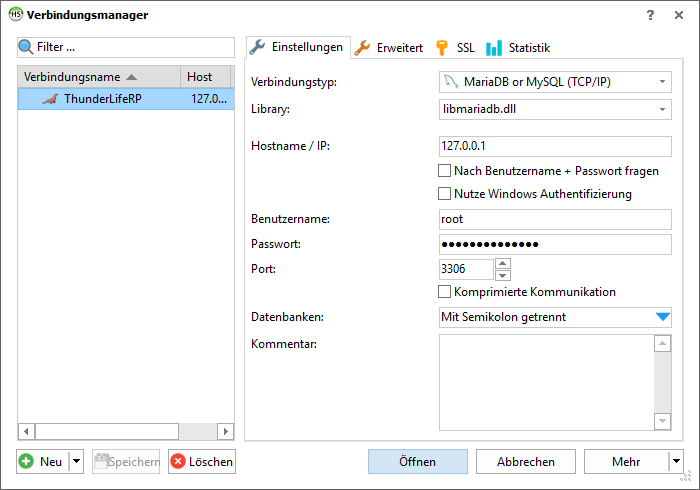Viewport: 700px width, 490px height.
Task: Click the ThunderLifeRP session sea lion icon
Action: click(50, 99)
